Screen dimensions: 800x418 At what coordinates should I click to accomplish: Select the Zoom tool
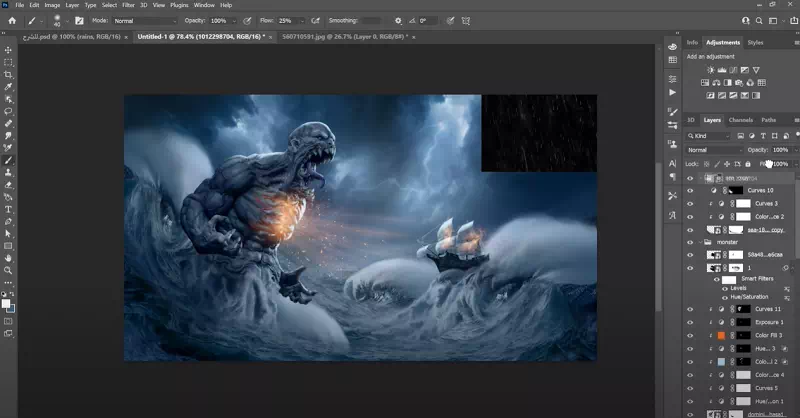pos(8,271)
